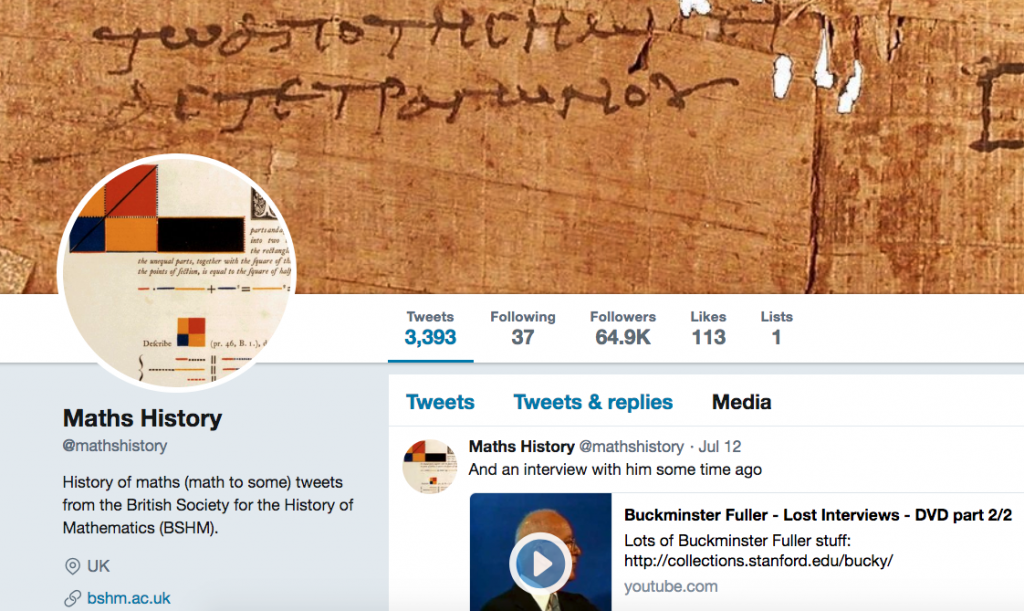The image size is (1024, 611).
Task: Click the youtube.com source label
Action: (x=671, y=586)
